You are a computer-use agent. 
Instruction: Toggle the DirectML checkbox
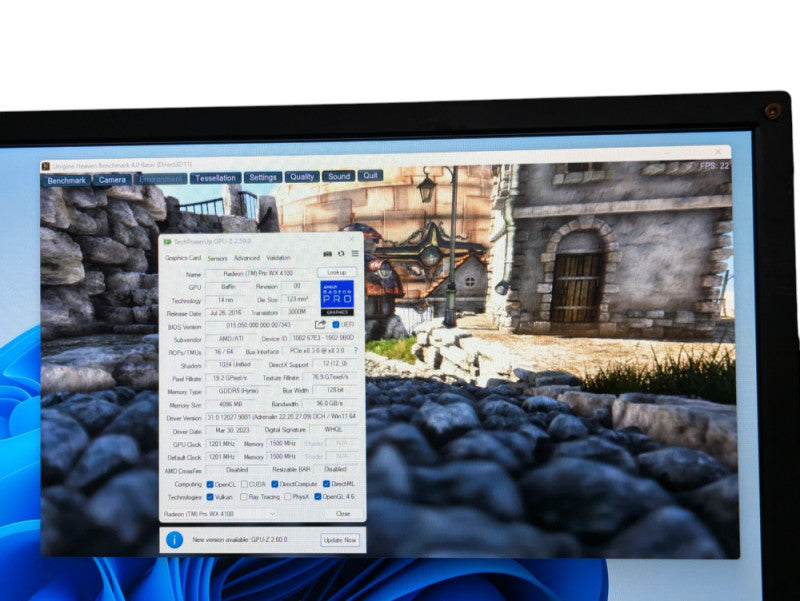pyautogui.click(x=327, y=484)
